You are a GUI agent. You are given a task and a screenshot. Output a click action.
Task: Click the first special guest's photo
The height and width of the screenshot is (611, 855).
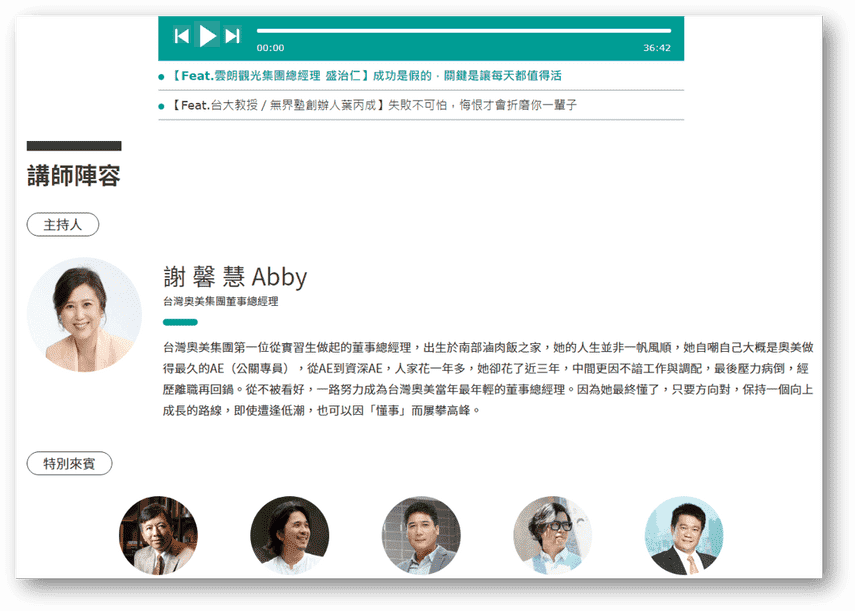point(158,535)
